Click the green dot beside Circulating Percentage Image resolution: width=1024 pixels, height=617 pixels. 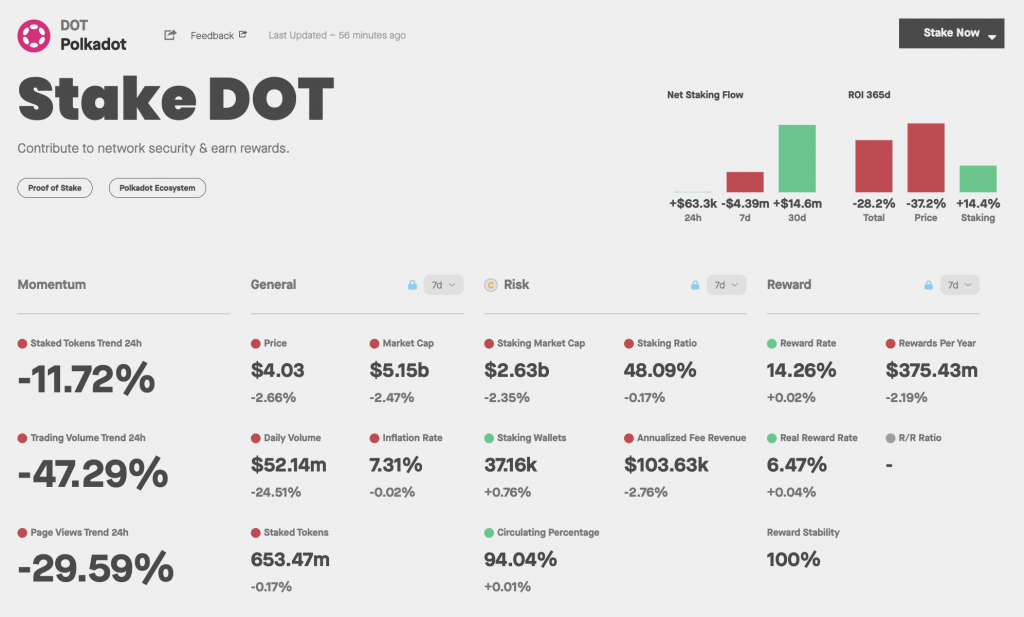pyautogui.click(x=488, y=533)
